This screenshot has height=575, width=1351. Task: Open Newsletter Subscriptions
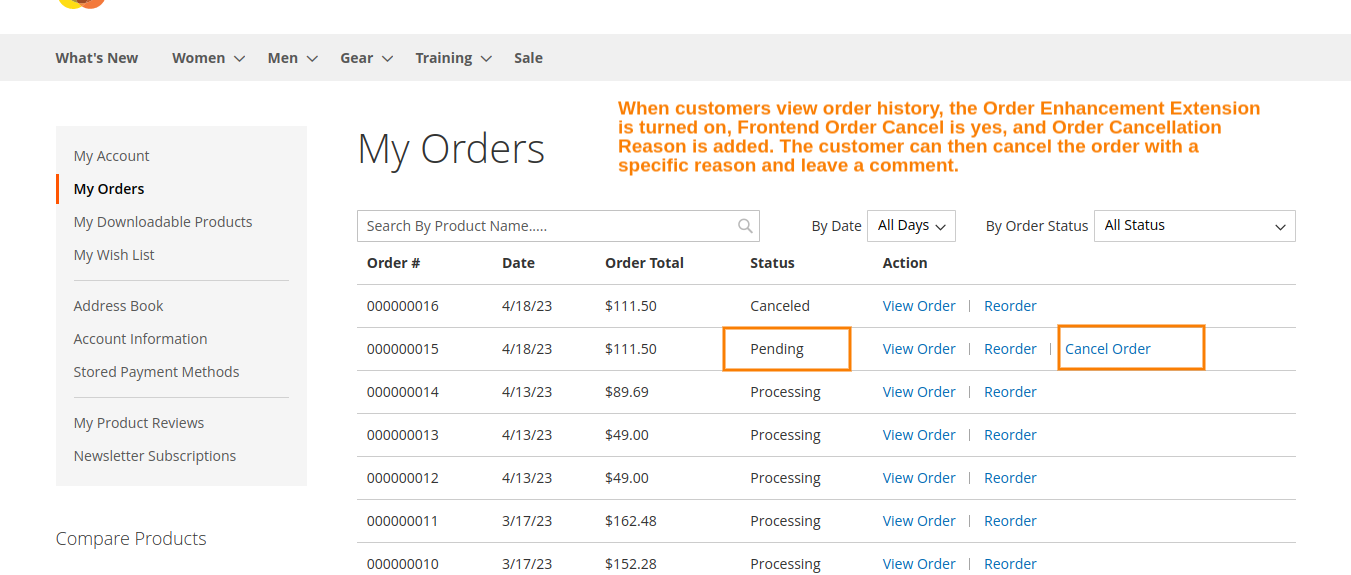155,456
